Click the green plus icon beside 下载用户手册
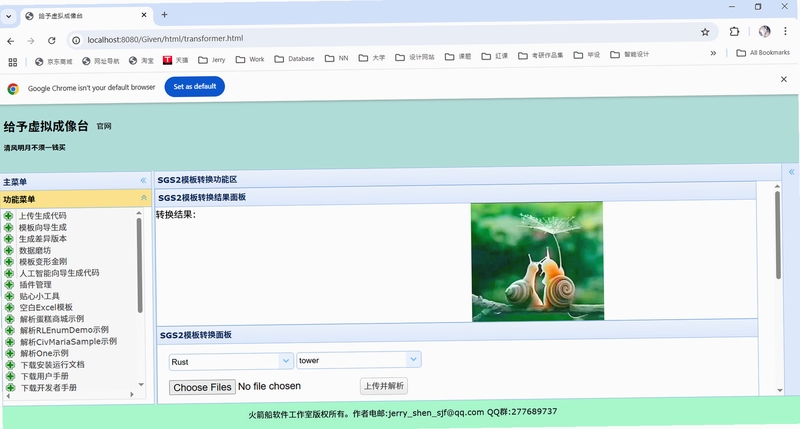Screen dimensions: 800x429 [10, 376]
